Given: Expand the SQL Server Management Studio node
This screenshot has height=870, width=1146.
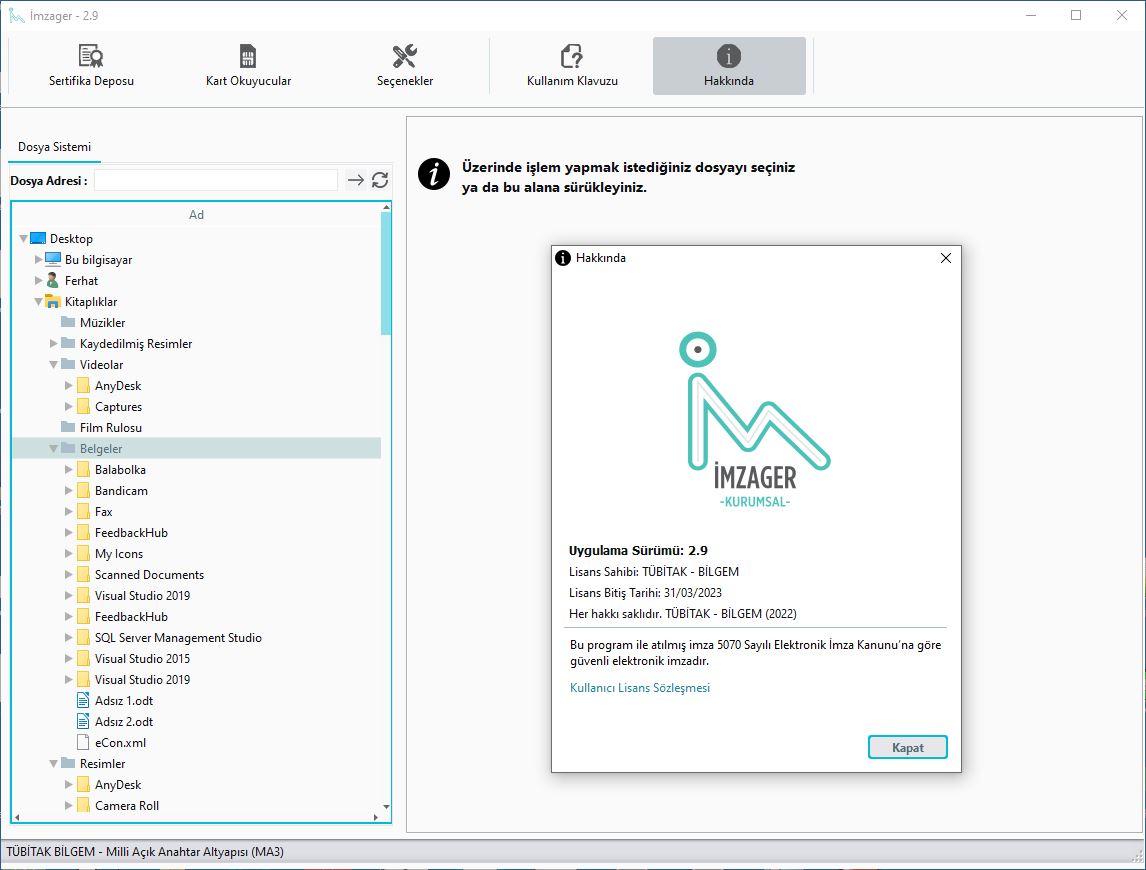Looking at the screenshot, I should pyautogui.click(x=69, y=638).
